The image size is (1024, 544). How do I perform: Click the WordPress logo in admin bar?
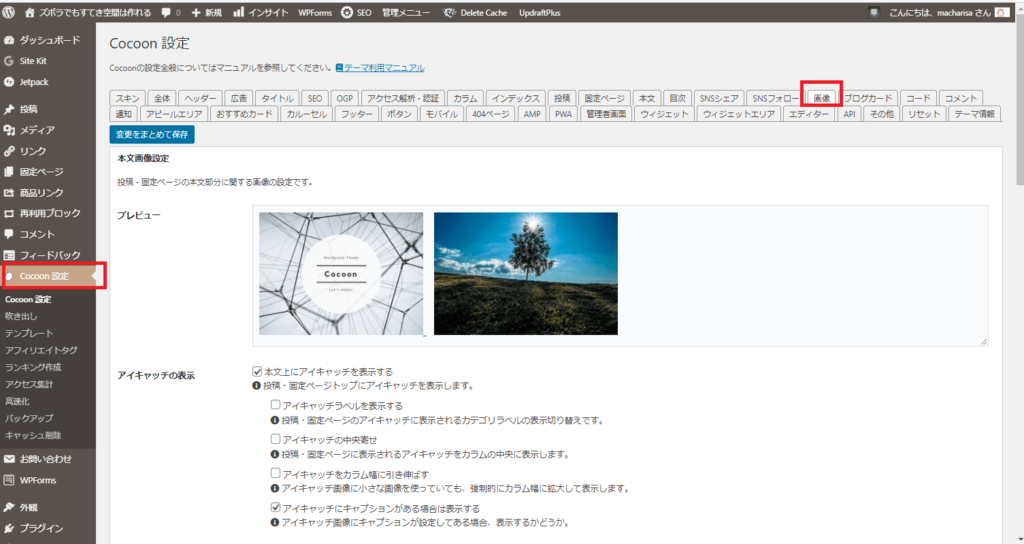coord(12,12)
